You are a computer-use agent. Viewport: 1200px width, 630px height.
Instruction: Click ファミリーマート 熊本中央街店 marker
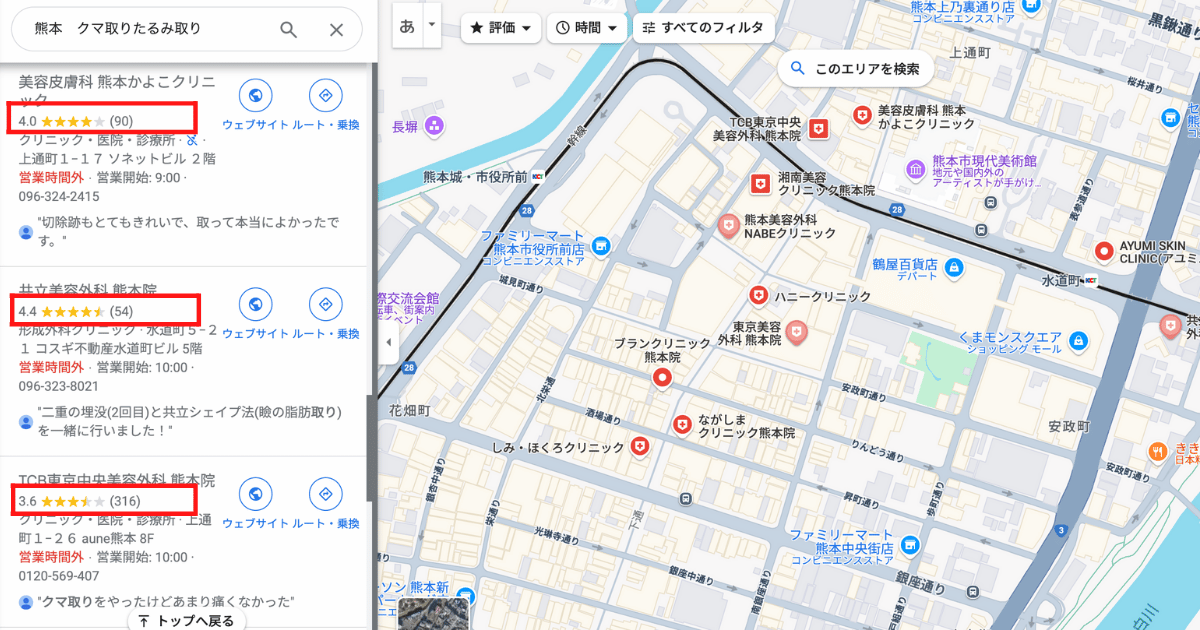[909, 545]
